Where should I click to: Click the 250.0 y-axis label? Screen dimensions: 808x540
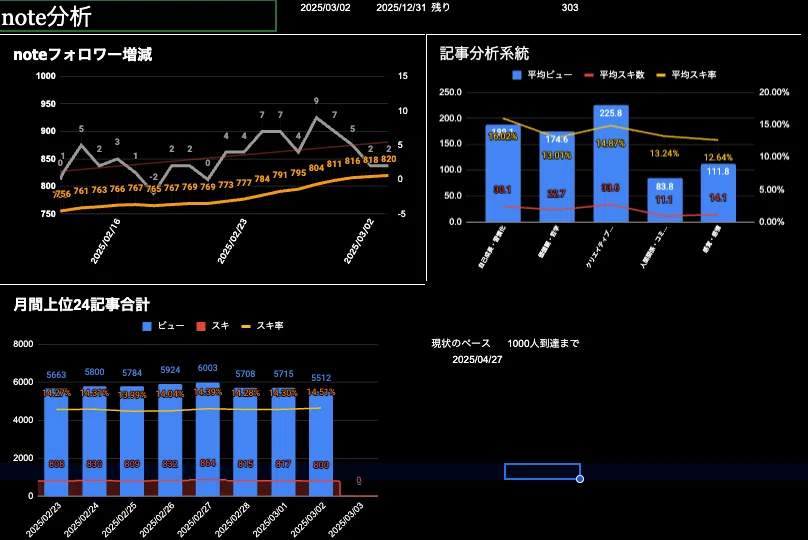click(x=450, y=92)
